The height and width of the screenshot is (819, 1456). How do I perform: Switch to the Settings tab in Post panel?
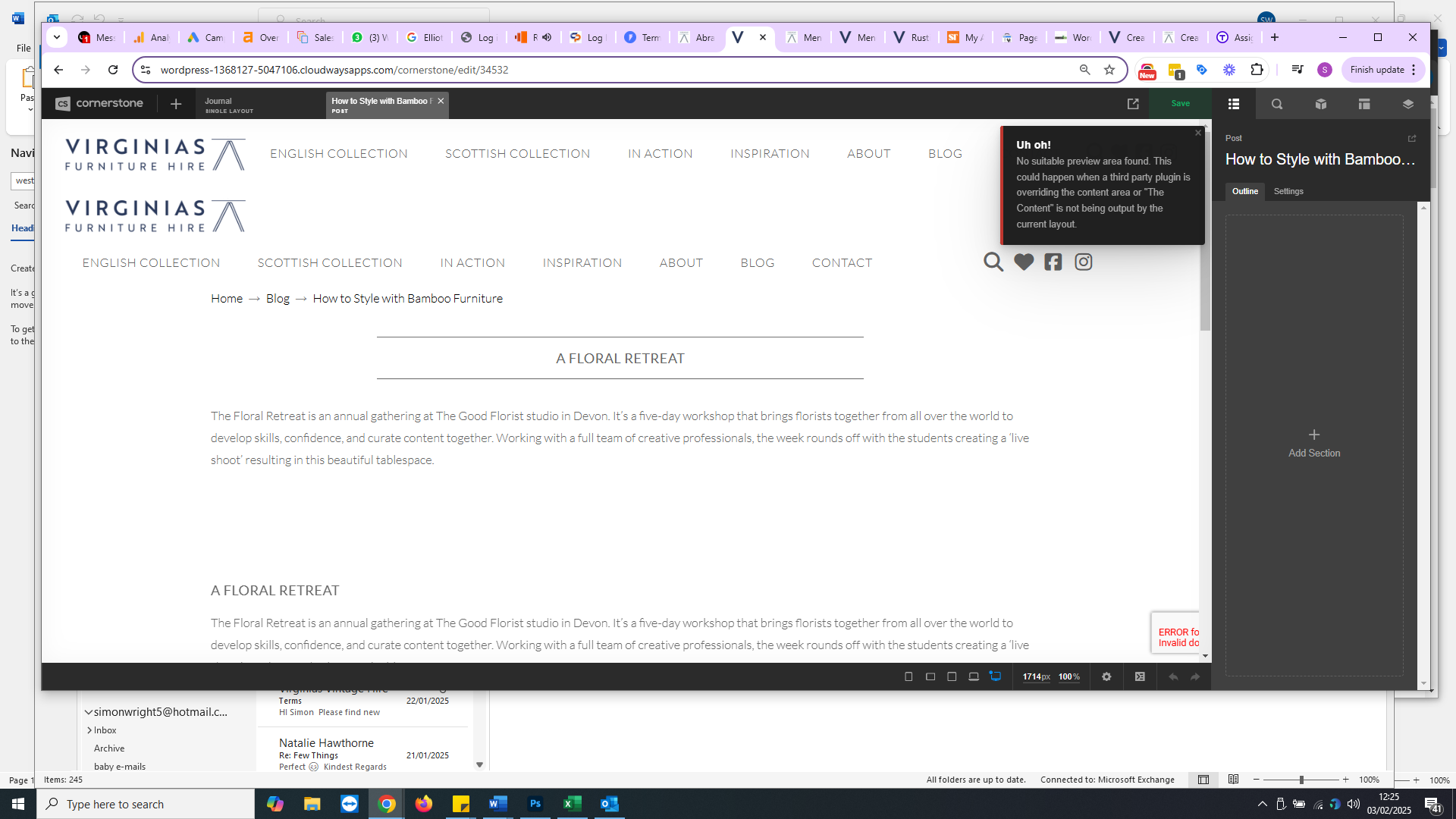pos(1288,191)
